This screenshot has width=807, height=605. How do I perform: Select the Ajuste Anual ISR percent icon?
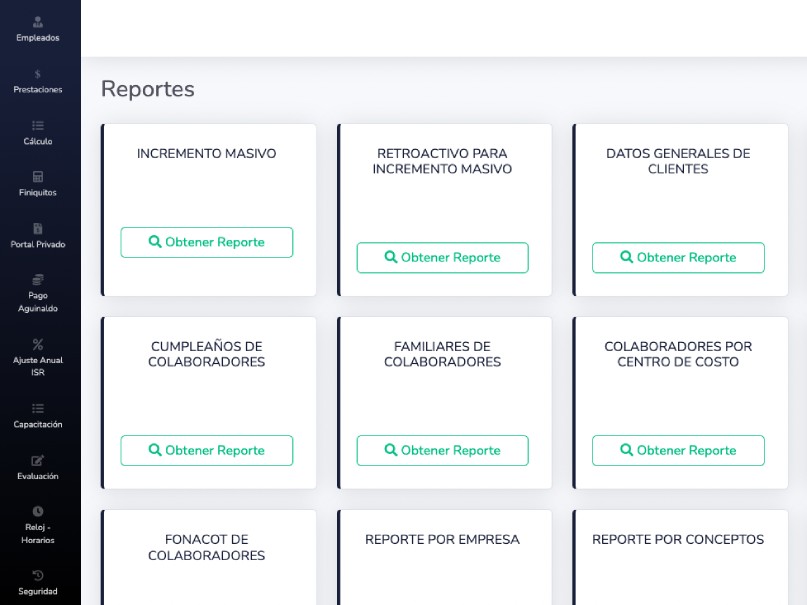(x=38, y=344)
